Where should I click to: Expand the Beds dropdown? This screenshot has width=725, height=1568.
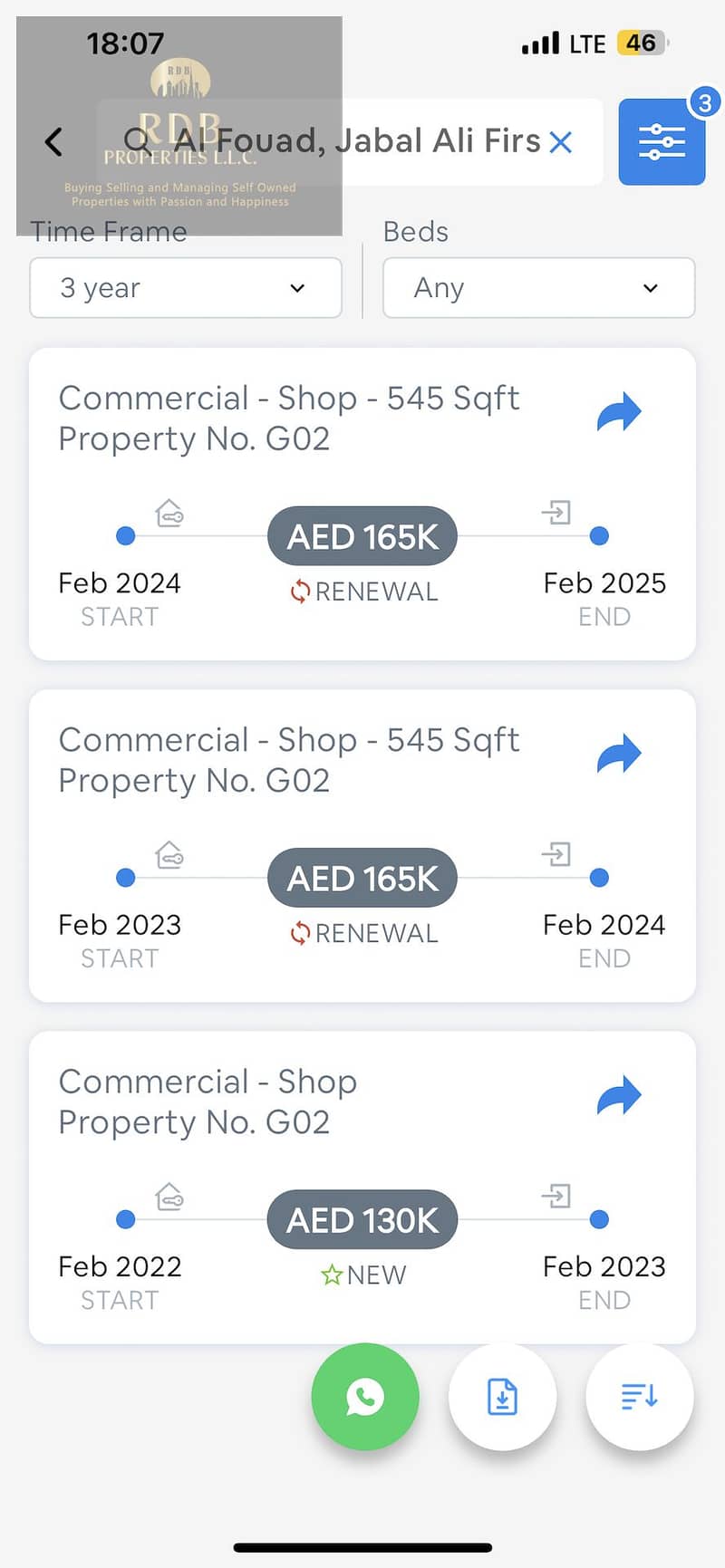539,288
